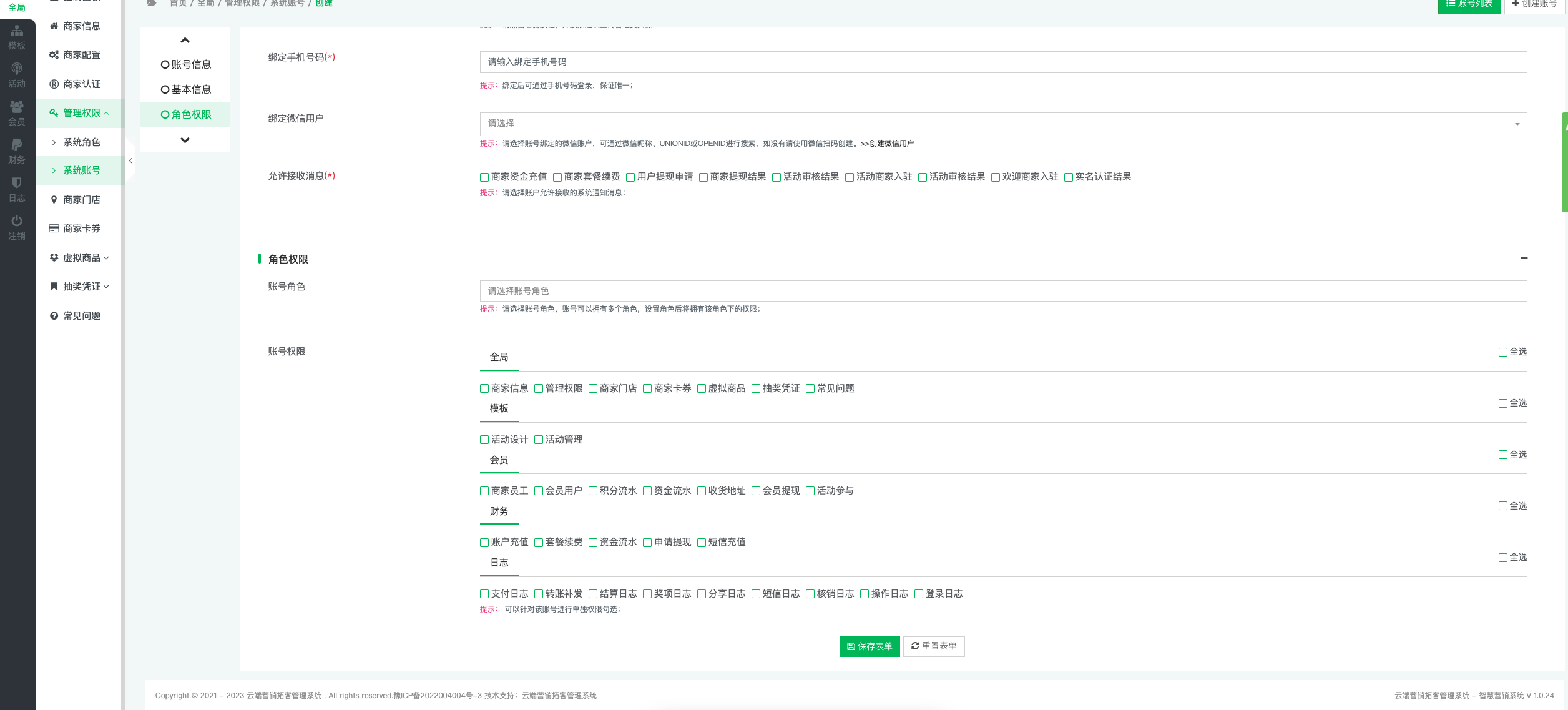The width and height of the screenshot is (1568, 710).
Task: Check the 欢迎商家入驻 message checkbox
Action: 996,177
